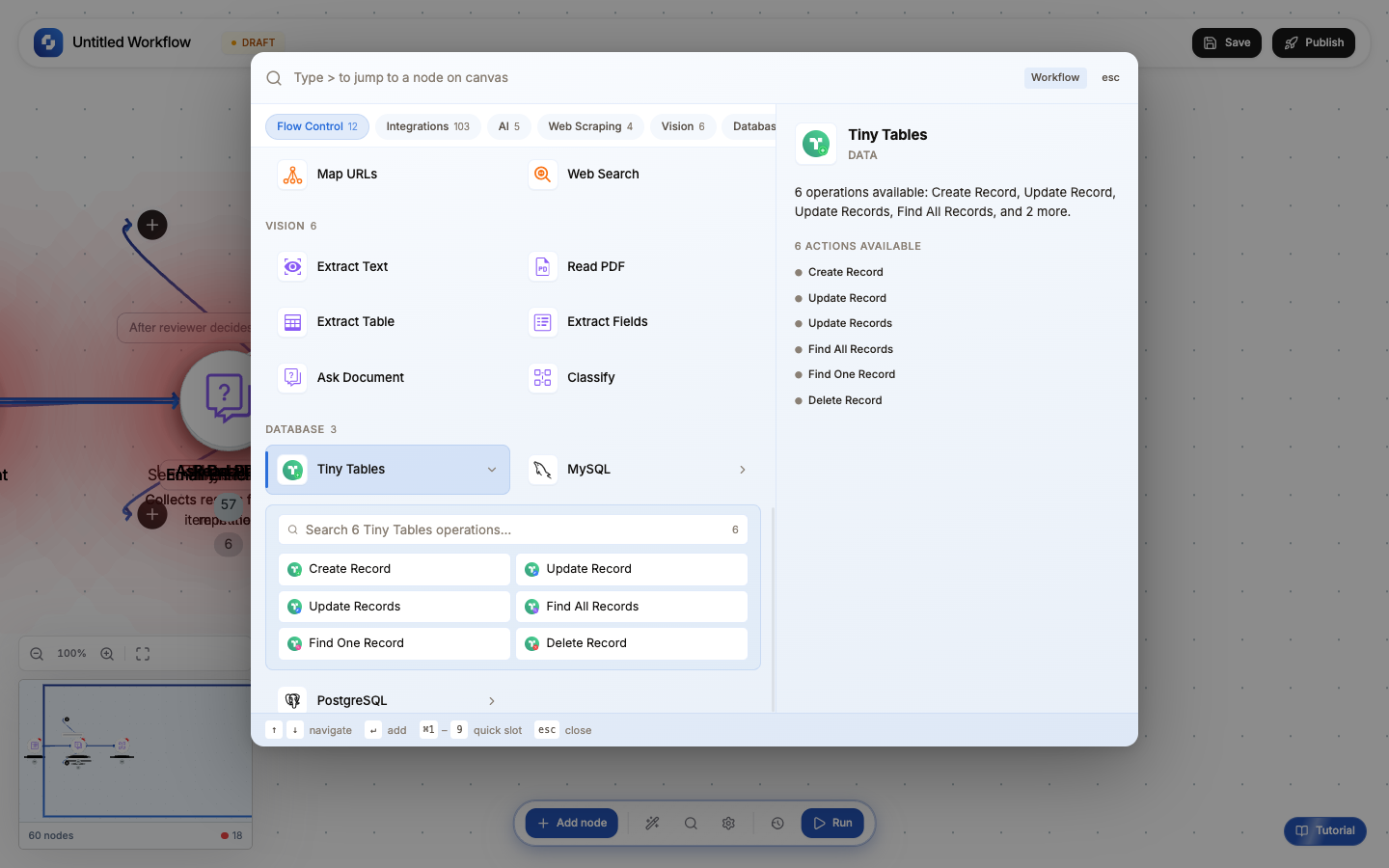This screenshot has height=868, width=1389.
Task: Expand the PostgreSQL operations chevron
Action: (x=492, y=701)
